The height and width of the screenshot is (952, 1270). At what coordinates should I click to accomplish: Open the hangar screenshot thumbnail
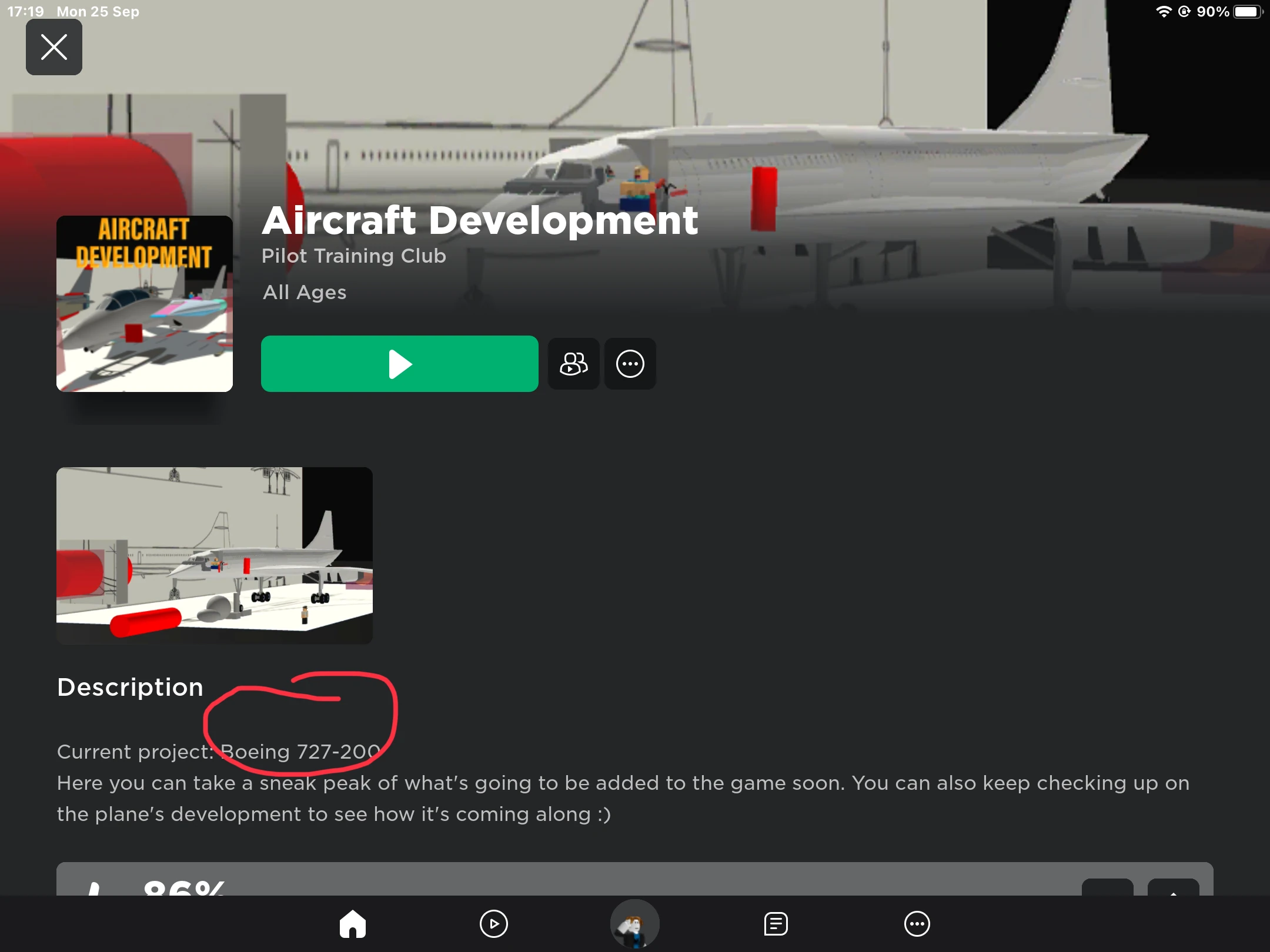(x=214, y=555)
